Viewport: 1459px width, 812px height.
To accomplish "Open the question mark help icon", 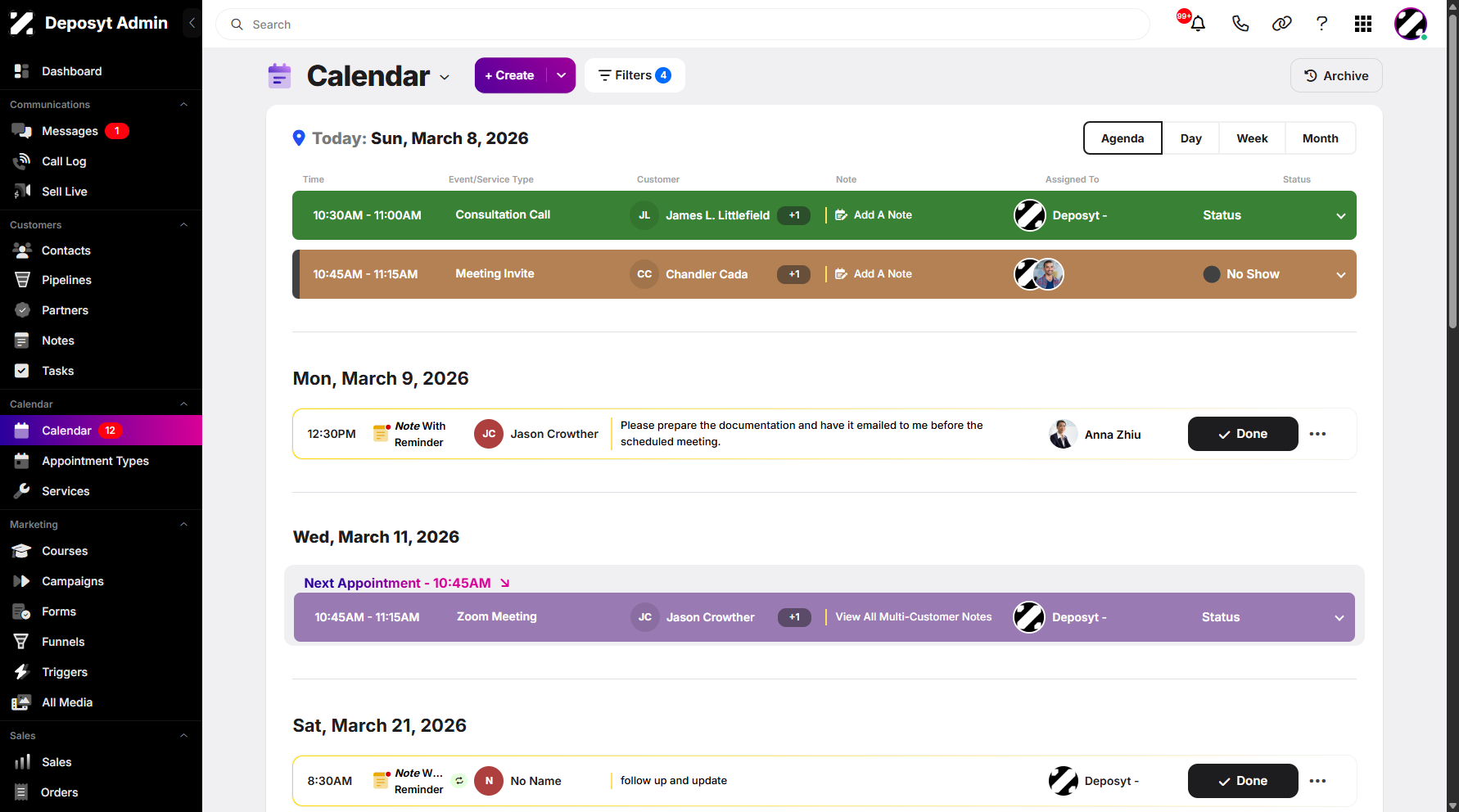I will (1321, 24).
